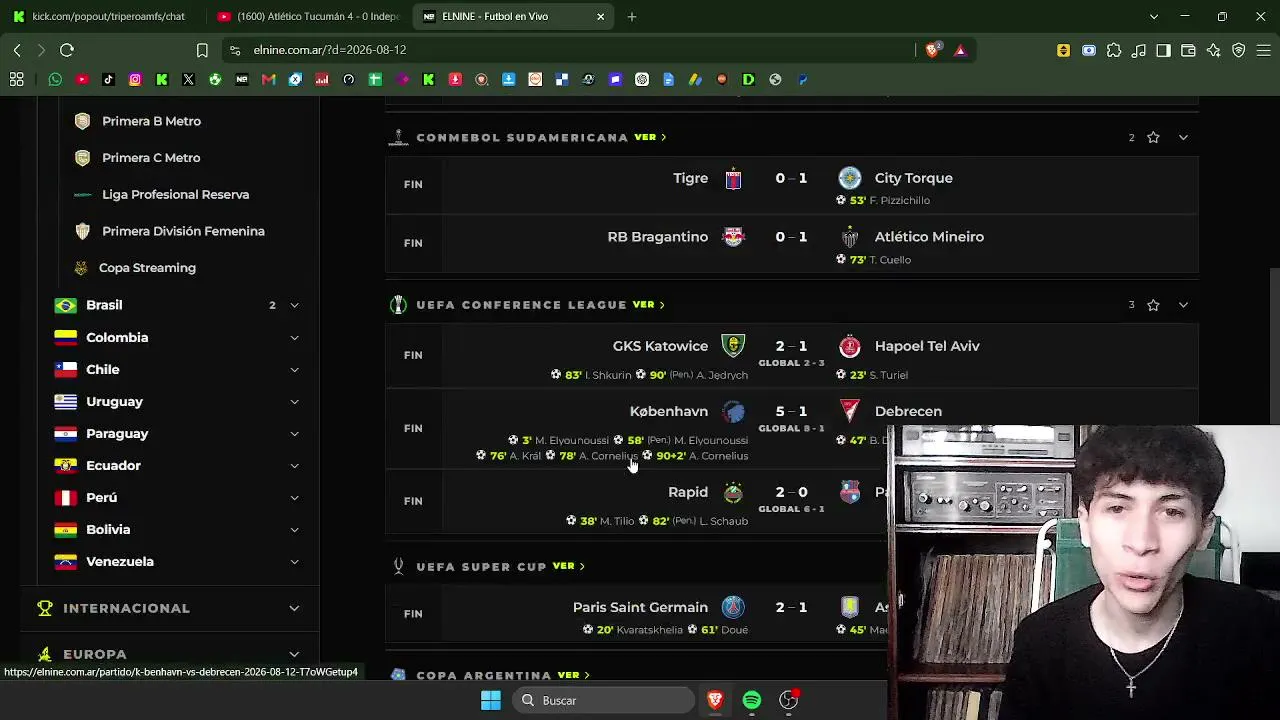Screen dimensions: 1280x720
Task: Open Primera C Metro in sidebar
Action: (151, 158)
